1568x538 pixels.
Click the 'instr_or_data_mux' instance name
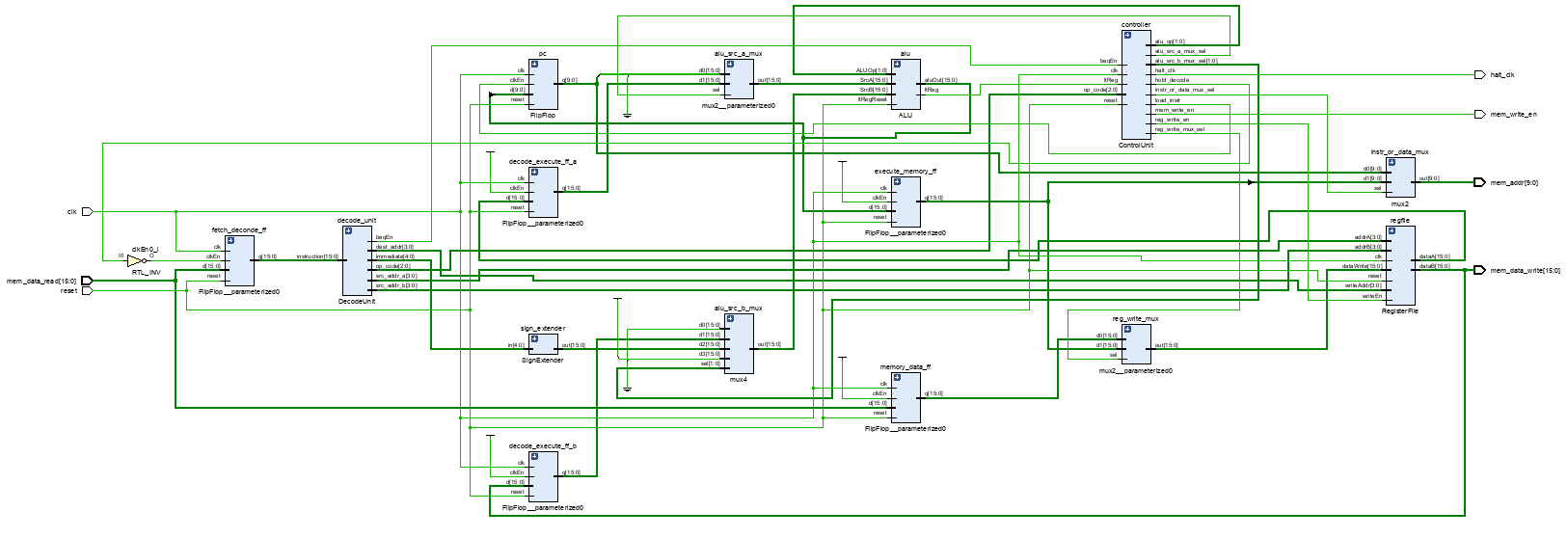click(x=1400, y=152)
